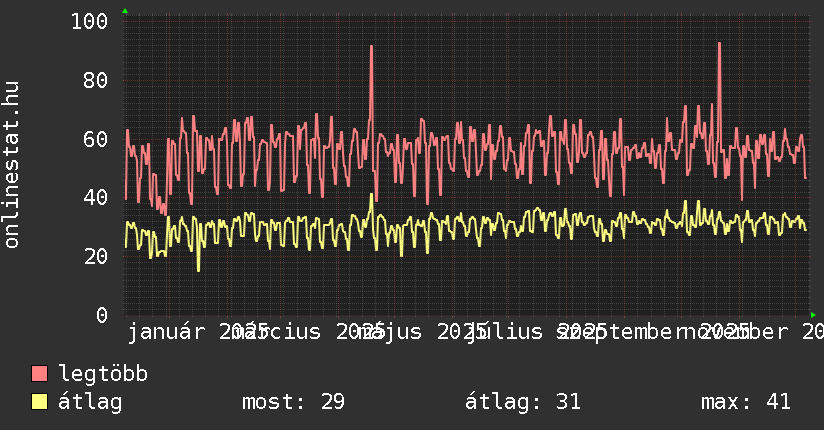Screen dimensions: 824x430
Task: Select the legtöbb legend label
Action: click(103, 374)
